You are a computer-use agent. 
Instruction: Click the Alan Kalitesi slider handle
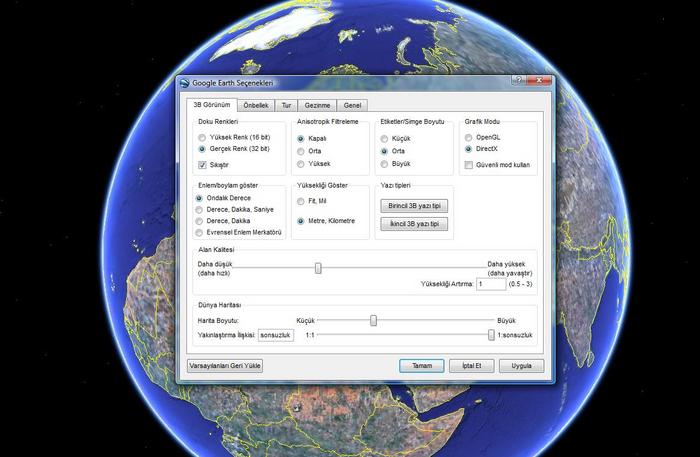click(318, 267)
